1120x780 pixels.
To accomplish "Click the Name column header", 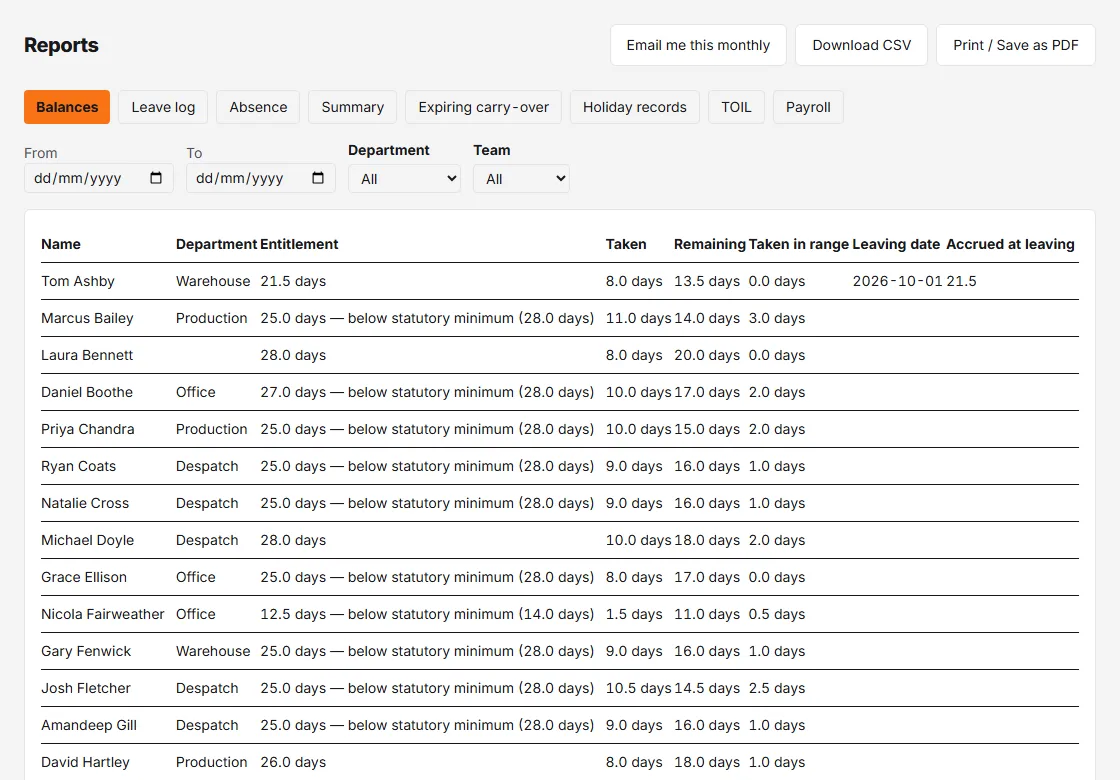I will tap(61, 244).
